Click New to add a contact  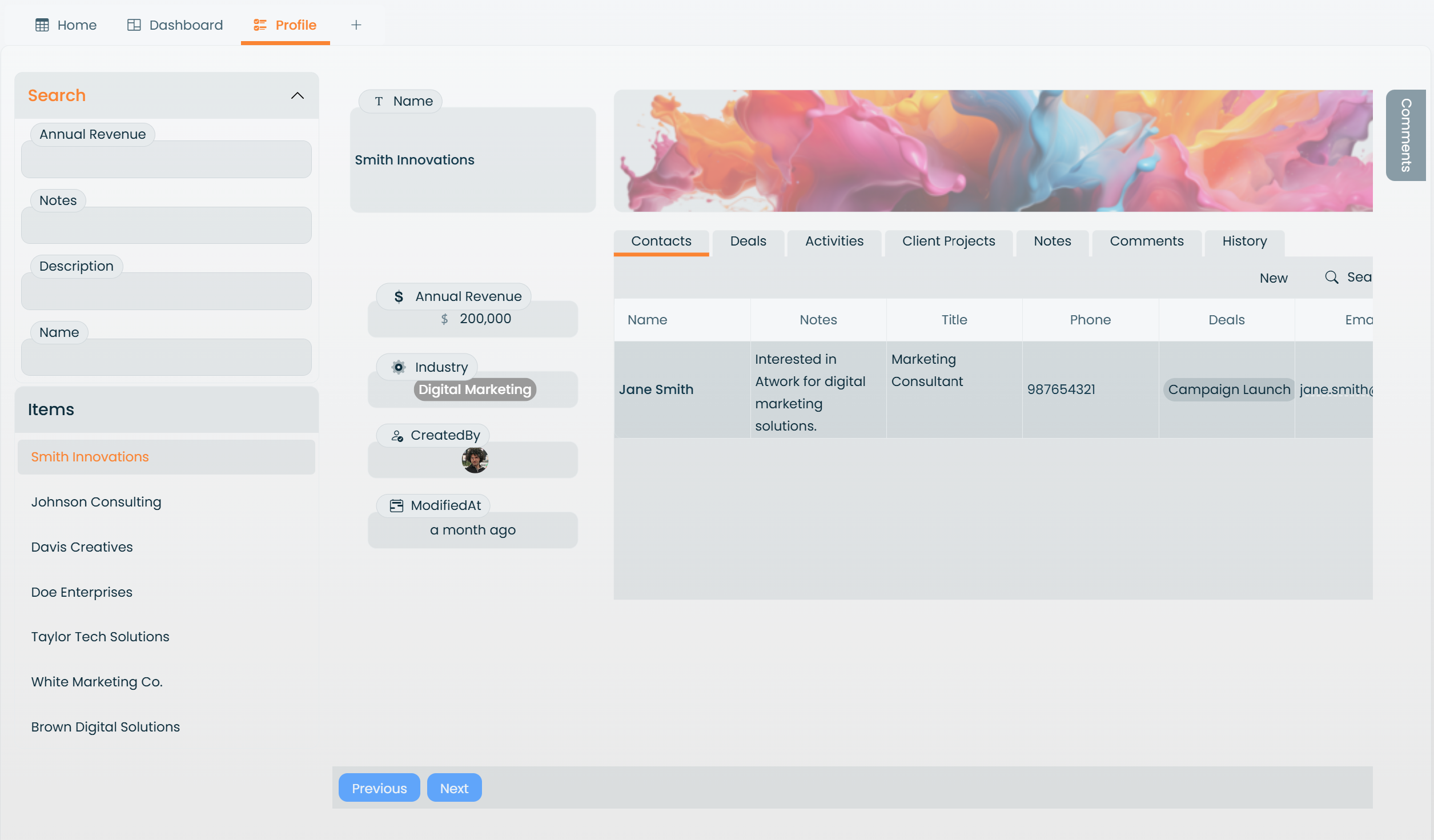tap(1274, 278)
